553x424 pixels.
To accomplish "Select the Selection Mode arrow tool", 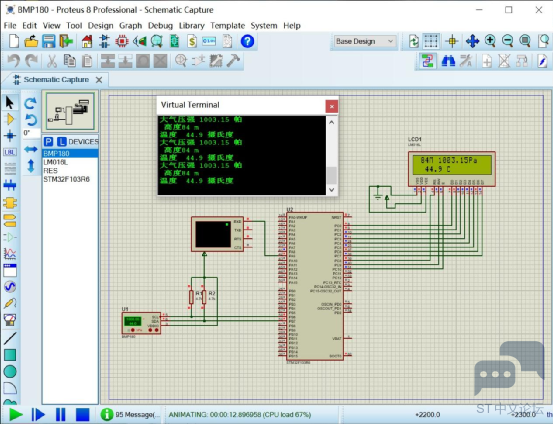I will pyautogui.click(x=10, y=103).
